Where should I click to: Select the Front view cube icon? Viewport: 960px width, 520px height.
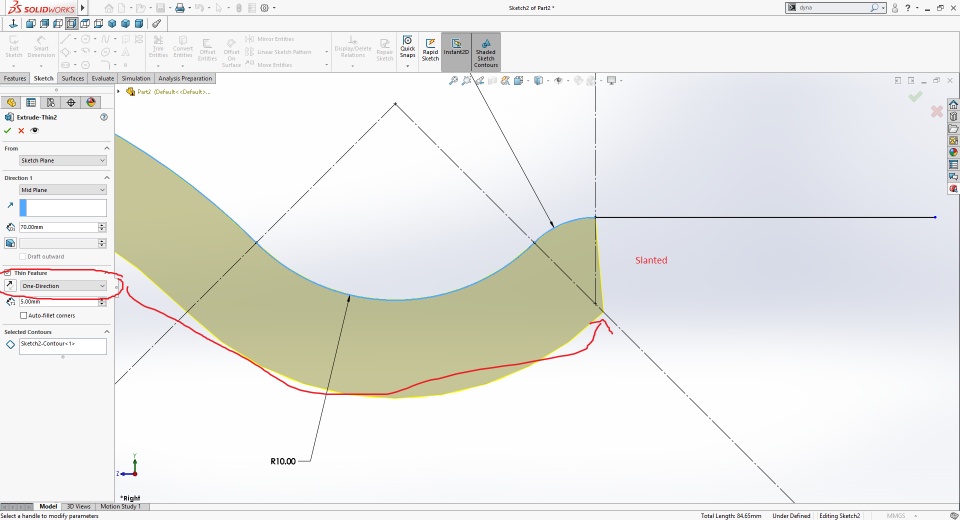[31, 23]
